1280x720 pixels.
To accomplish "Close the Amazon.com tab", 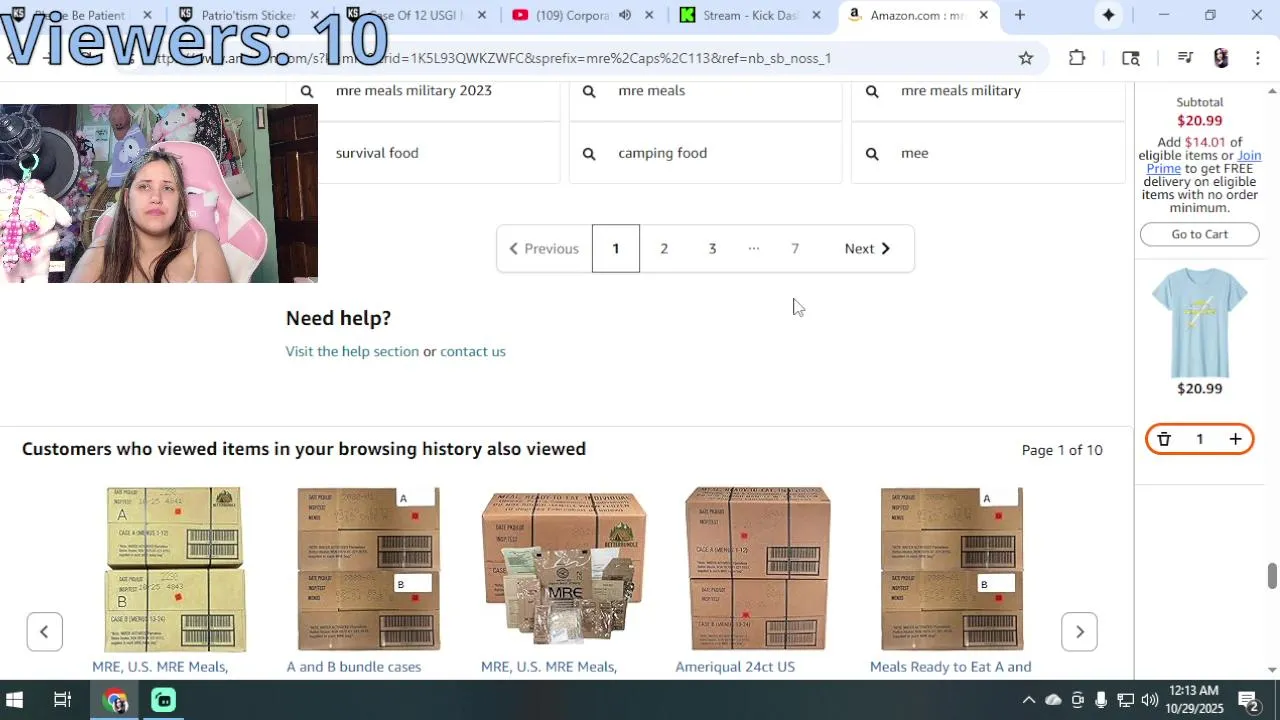I will (983, 15).
